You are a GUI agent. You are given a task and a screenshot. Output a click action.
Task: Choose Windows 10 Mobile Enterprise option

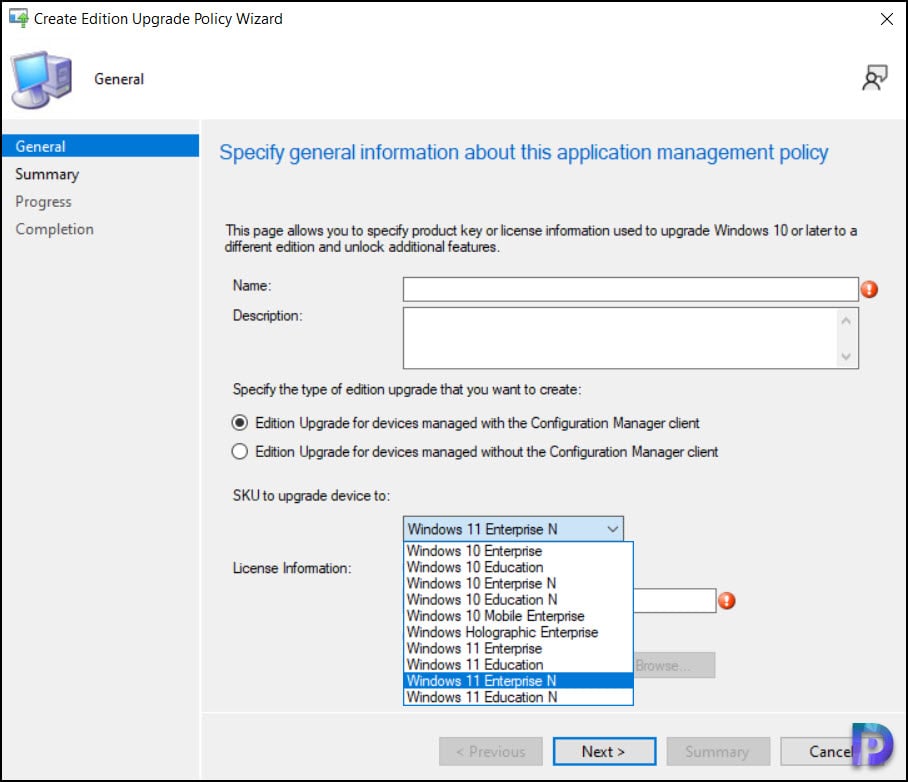point(518,616)
